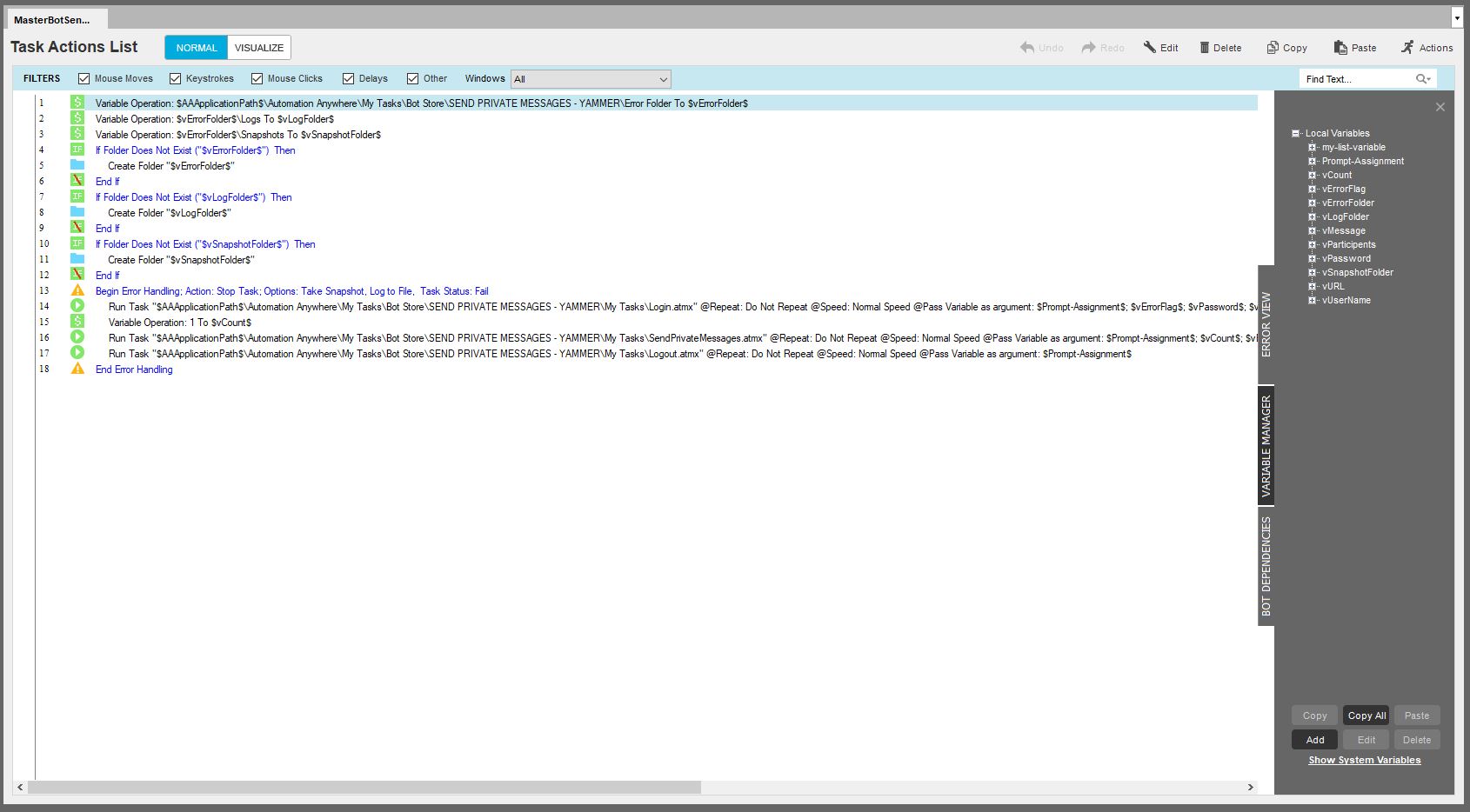Click the Delete trash icon in toolbar
This screenshot has height=812, width=1470.
1205,48
